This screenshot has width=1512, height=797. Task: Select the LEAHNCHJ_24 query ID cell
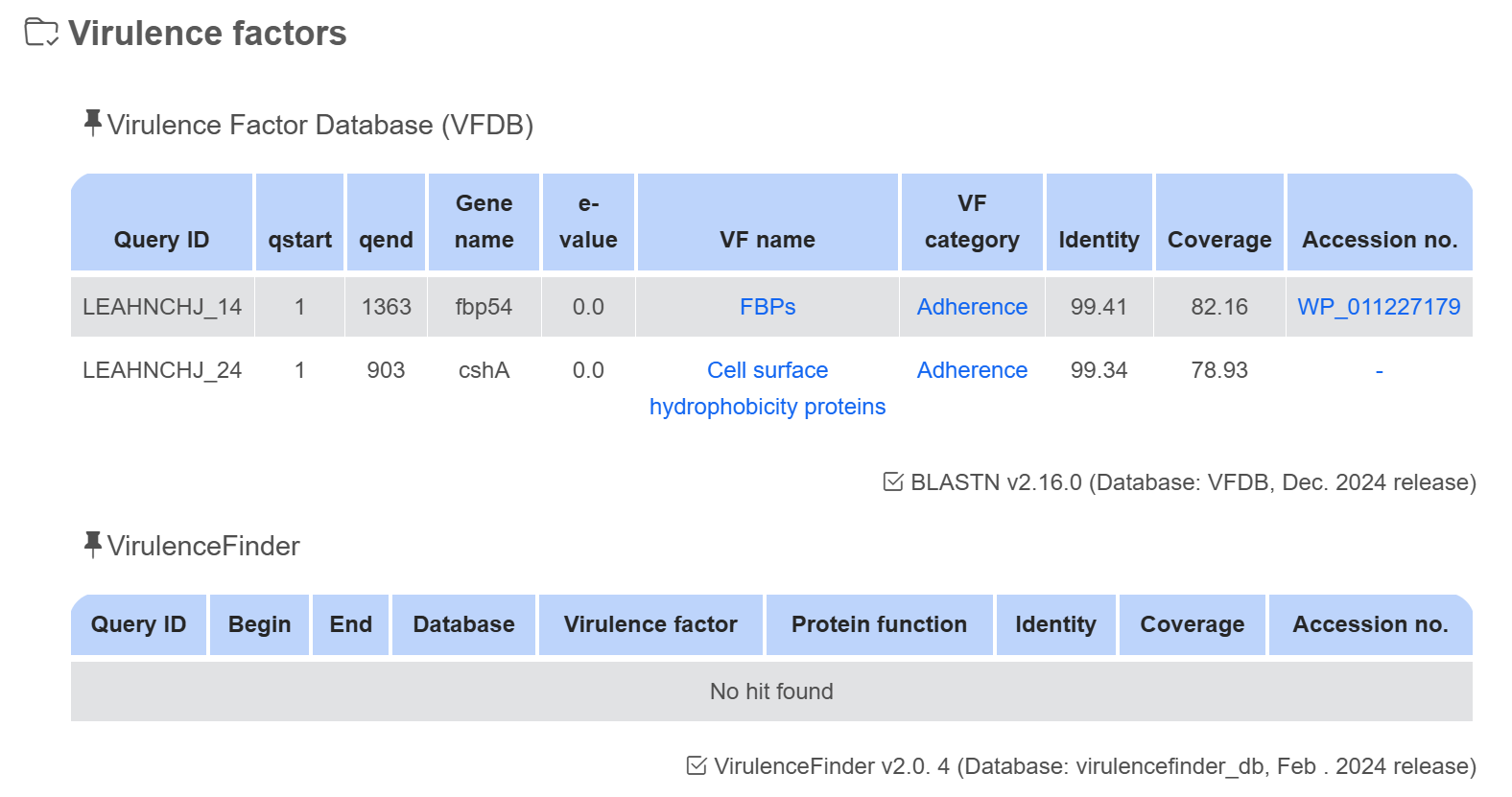(162, 370)
